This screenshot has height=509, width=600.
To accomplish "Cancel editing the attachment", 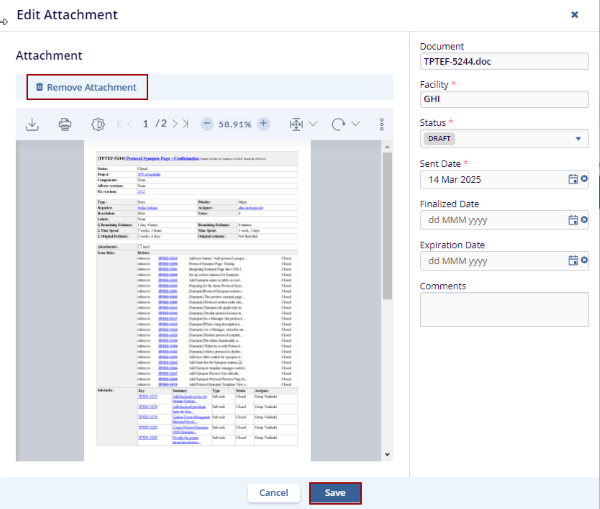I will pos(273,493).
